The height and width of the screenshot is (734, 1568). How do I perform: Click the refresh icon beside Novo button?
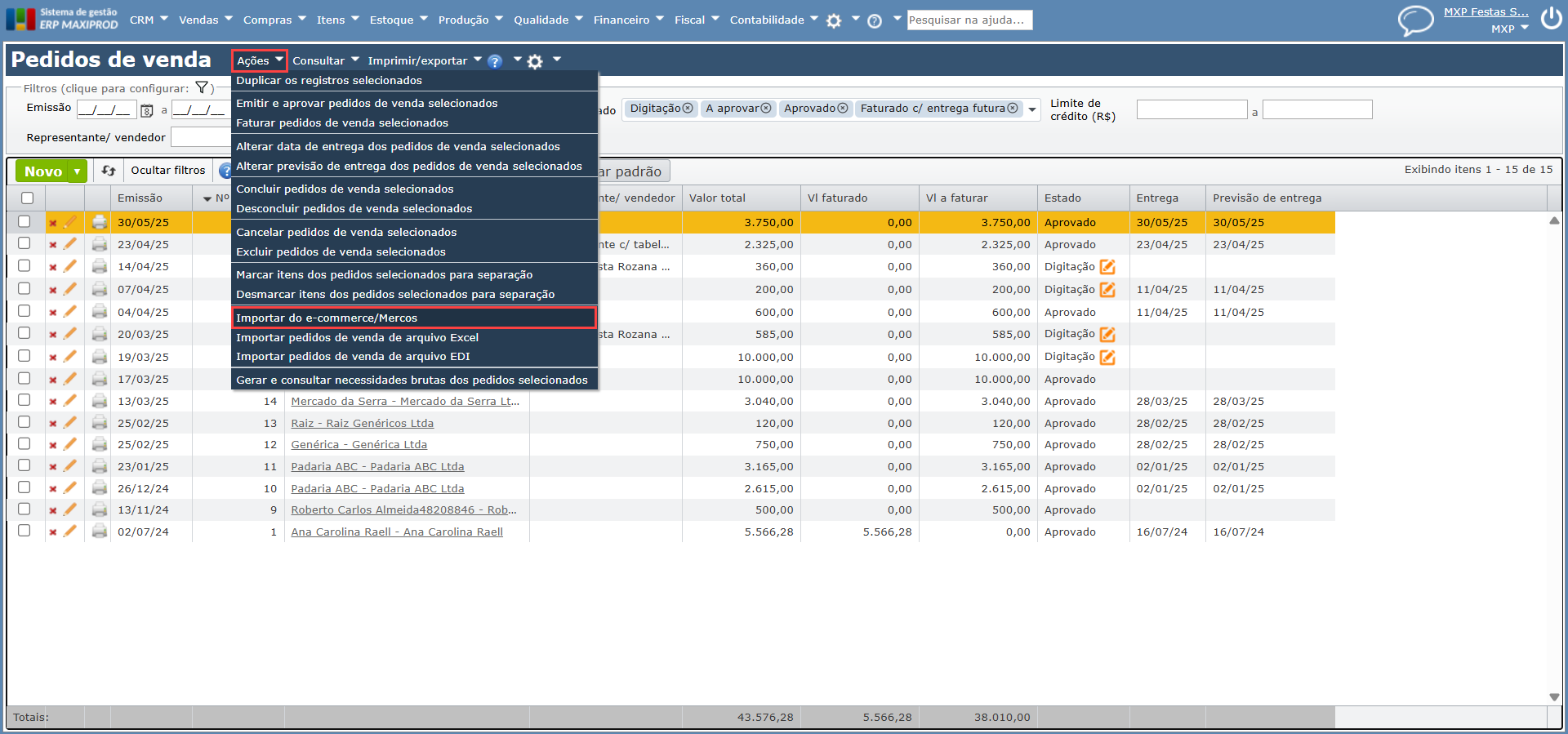109,171
